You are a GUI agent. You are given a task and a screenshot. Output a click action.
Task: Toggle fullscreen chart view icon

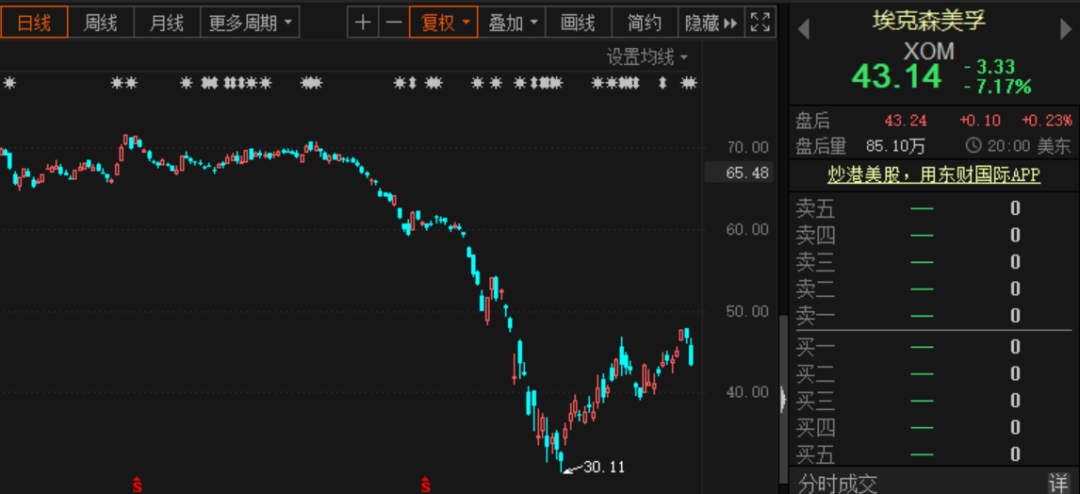(760, 23)
